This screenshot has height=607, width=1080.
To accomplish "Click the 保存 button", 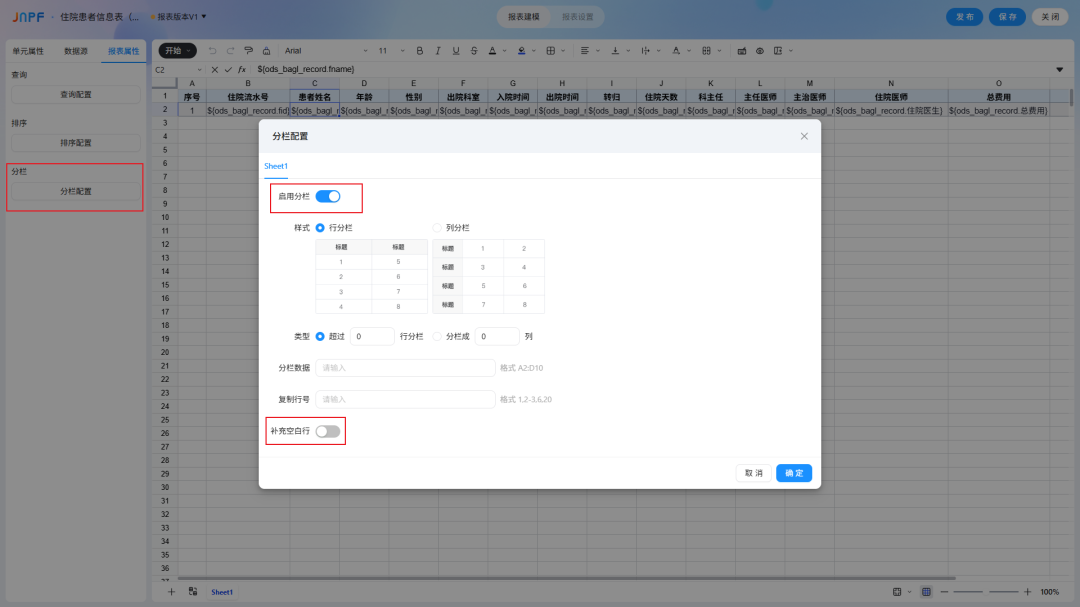I will [x=1007, y=17].
